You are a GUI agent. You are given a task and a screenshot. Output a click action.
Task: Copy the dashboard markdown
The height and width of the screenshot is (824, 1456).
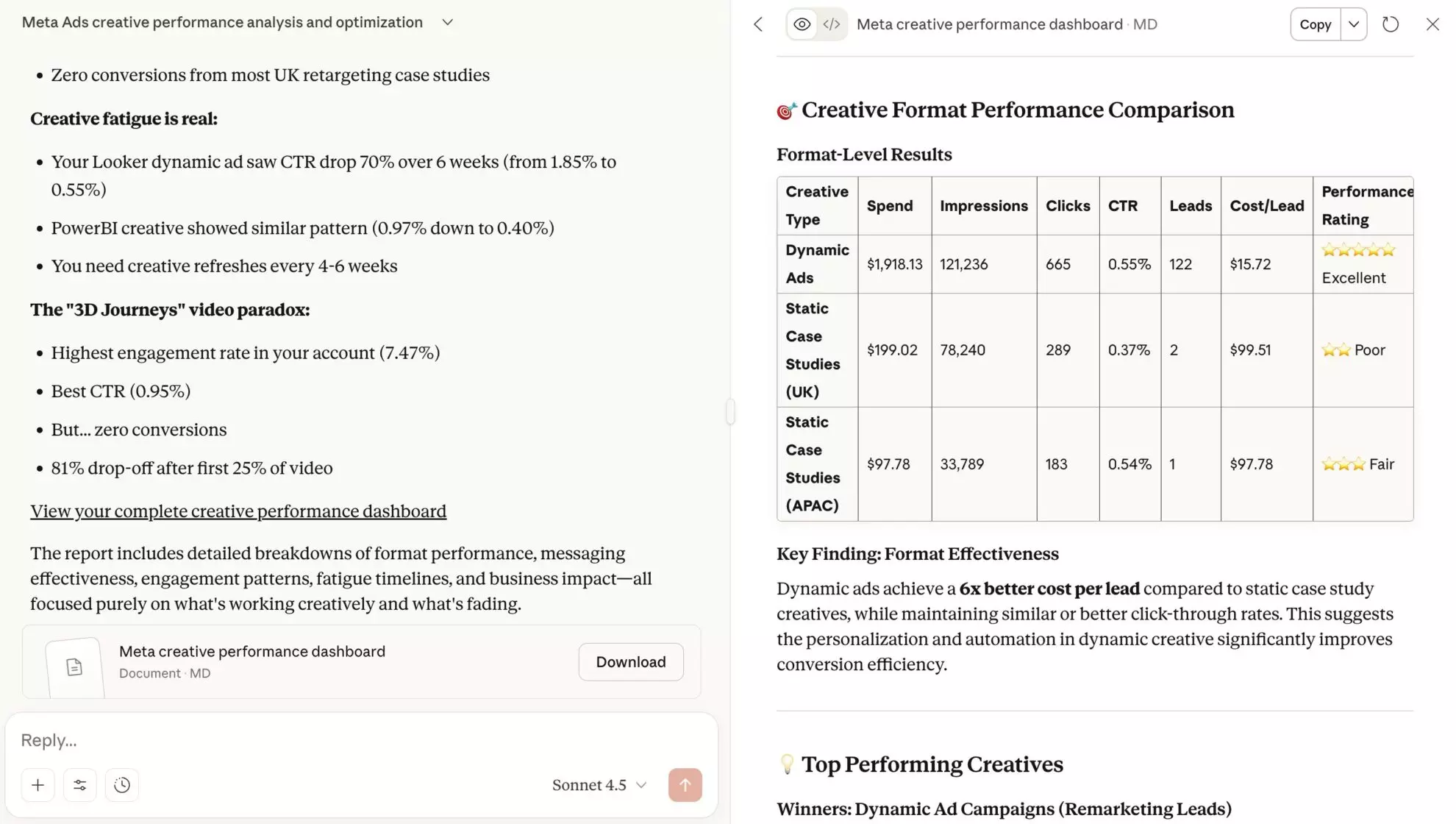coord(1314,24)
